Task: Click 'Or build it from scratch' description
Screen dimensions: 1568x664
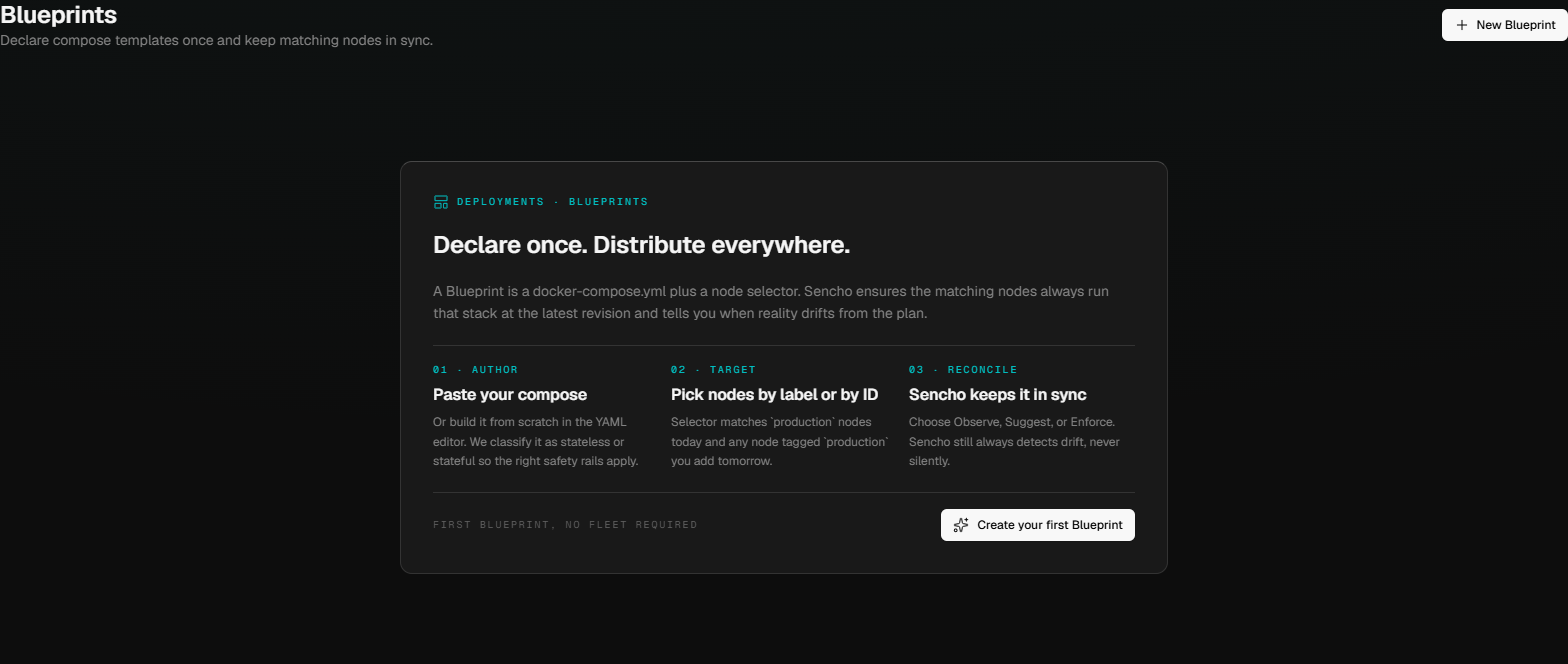Action: click(x=536, y=441)
